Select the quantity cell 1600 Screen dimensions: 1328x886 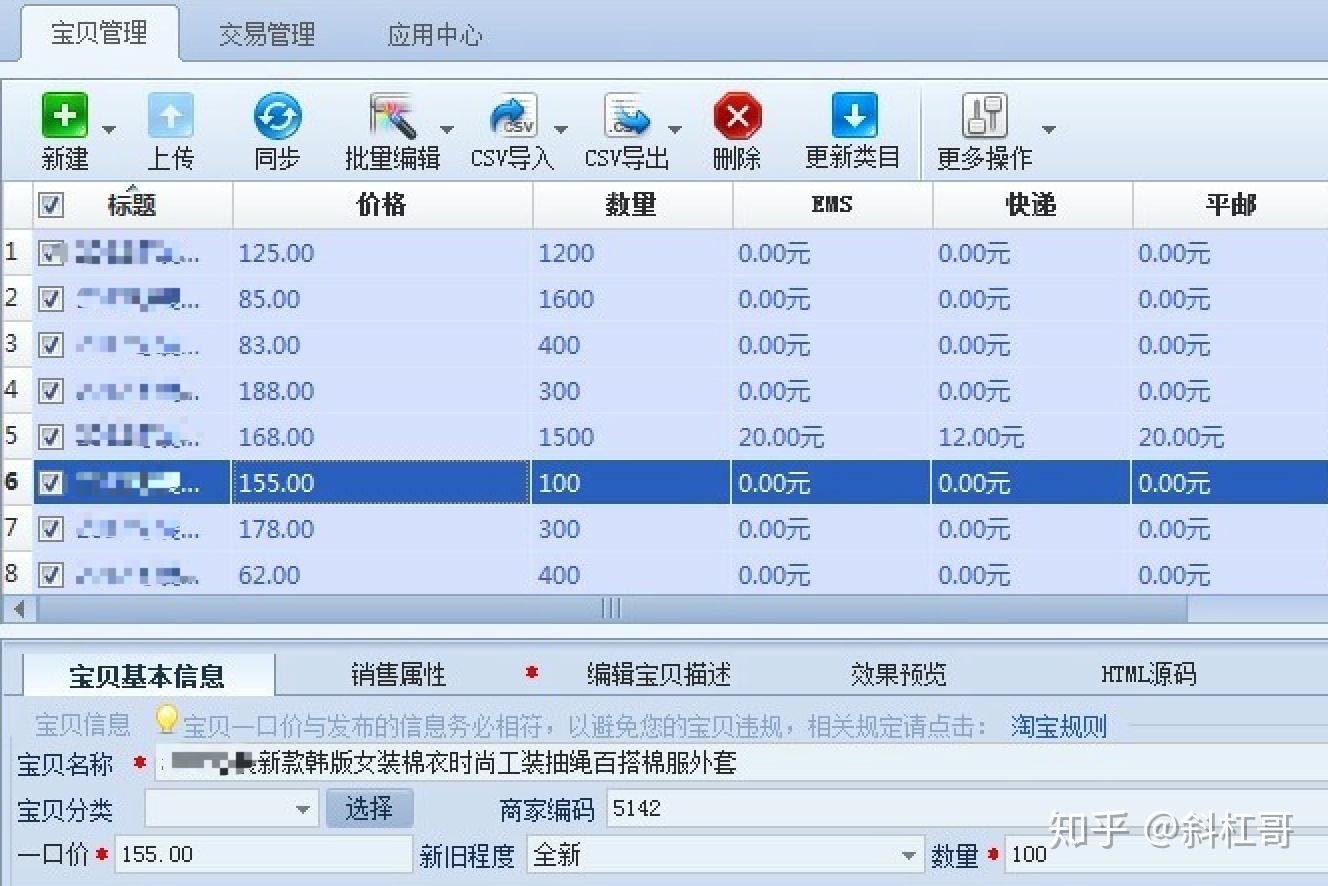[632, 299]
